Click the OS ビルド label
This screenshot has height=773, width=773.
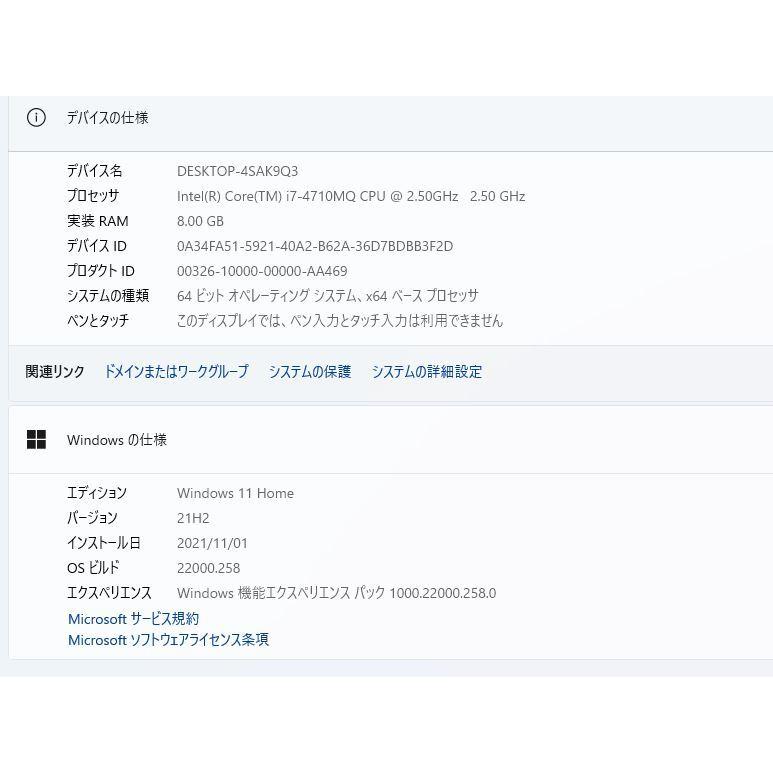point(93,568)
